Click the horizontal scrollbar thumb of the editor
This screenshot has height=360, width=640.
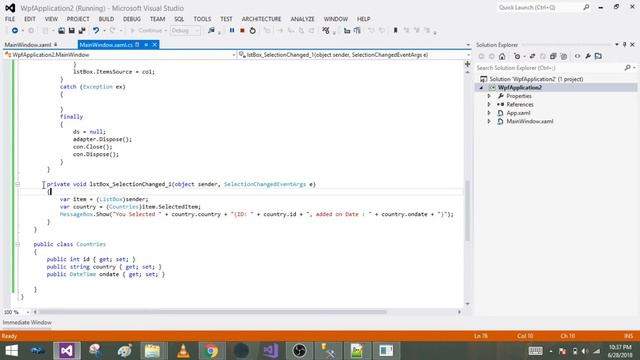pyautogui.click(x=212, y=312)
